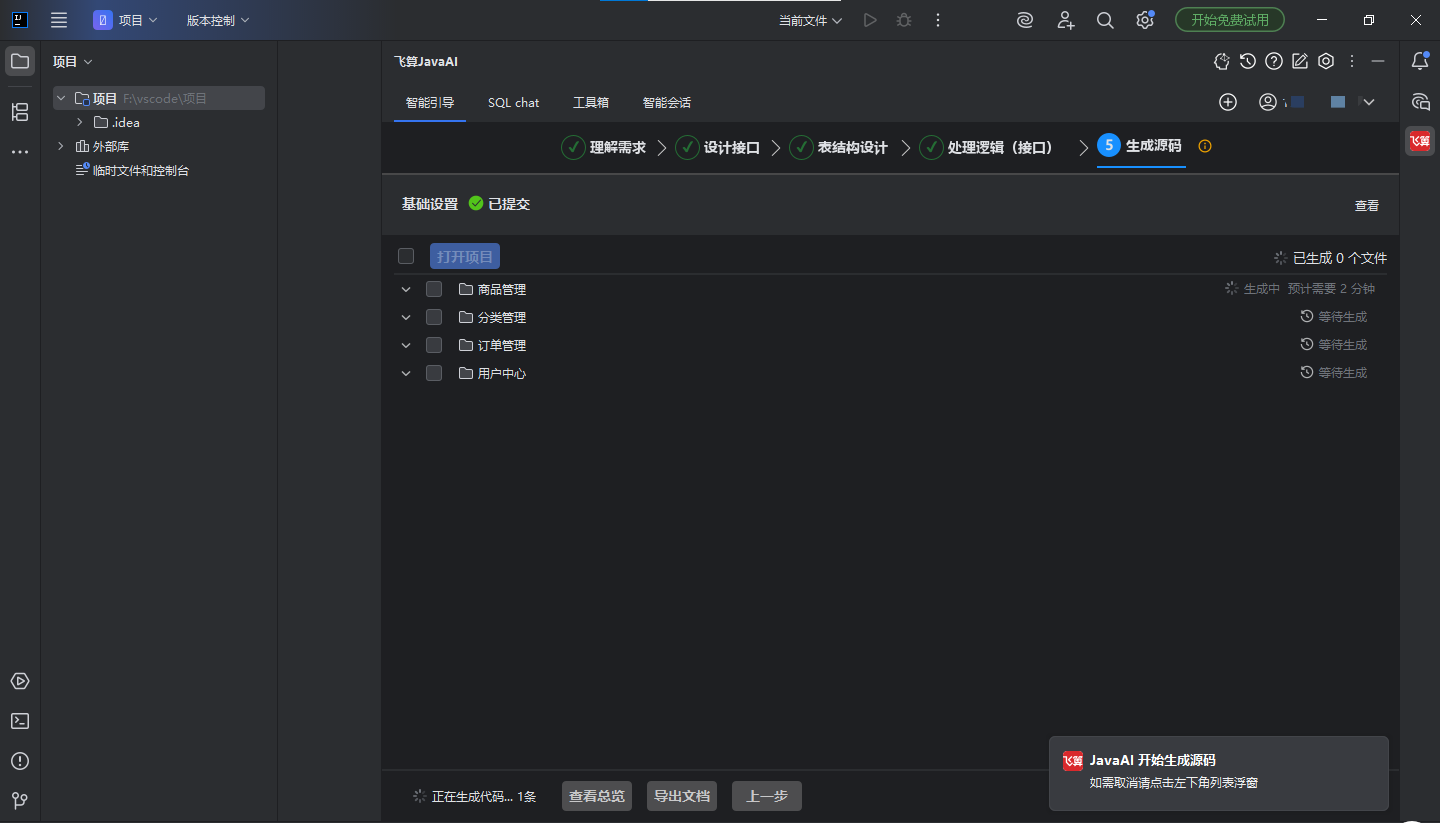Open JavaAI panel options vertical dots
1440x823 pixels.
click(1352, 61)
